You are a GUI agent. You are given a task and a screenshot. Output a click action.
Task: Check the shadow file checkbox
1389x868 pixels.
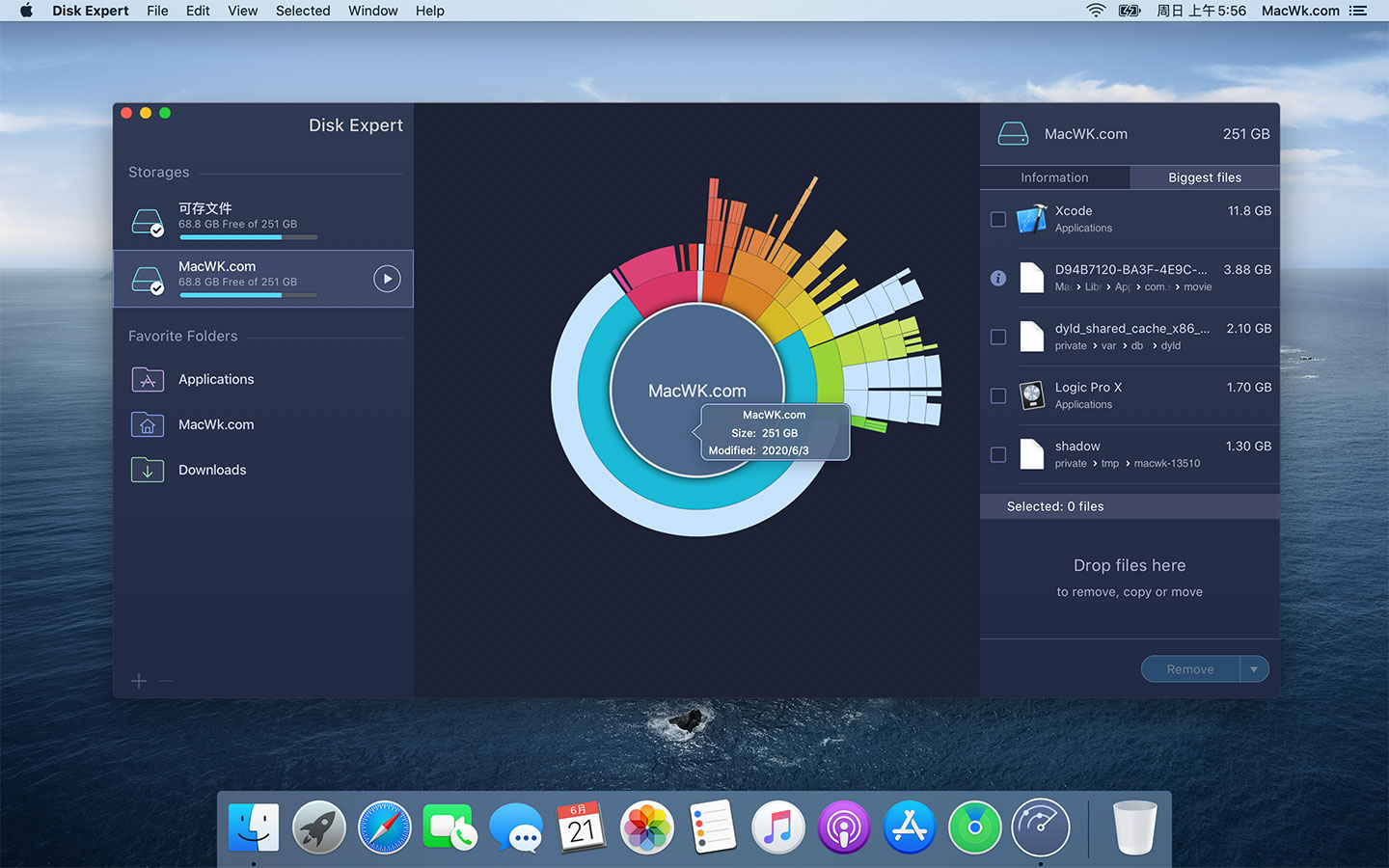click(x=998, y=454)
